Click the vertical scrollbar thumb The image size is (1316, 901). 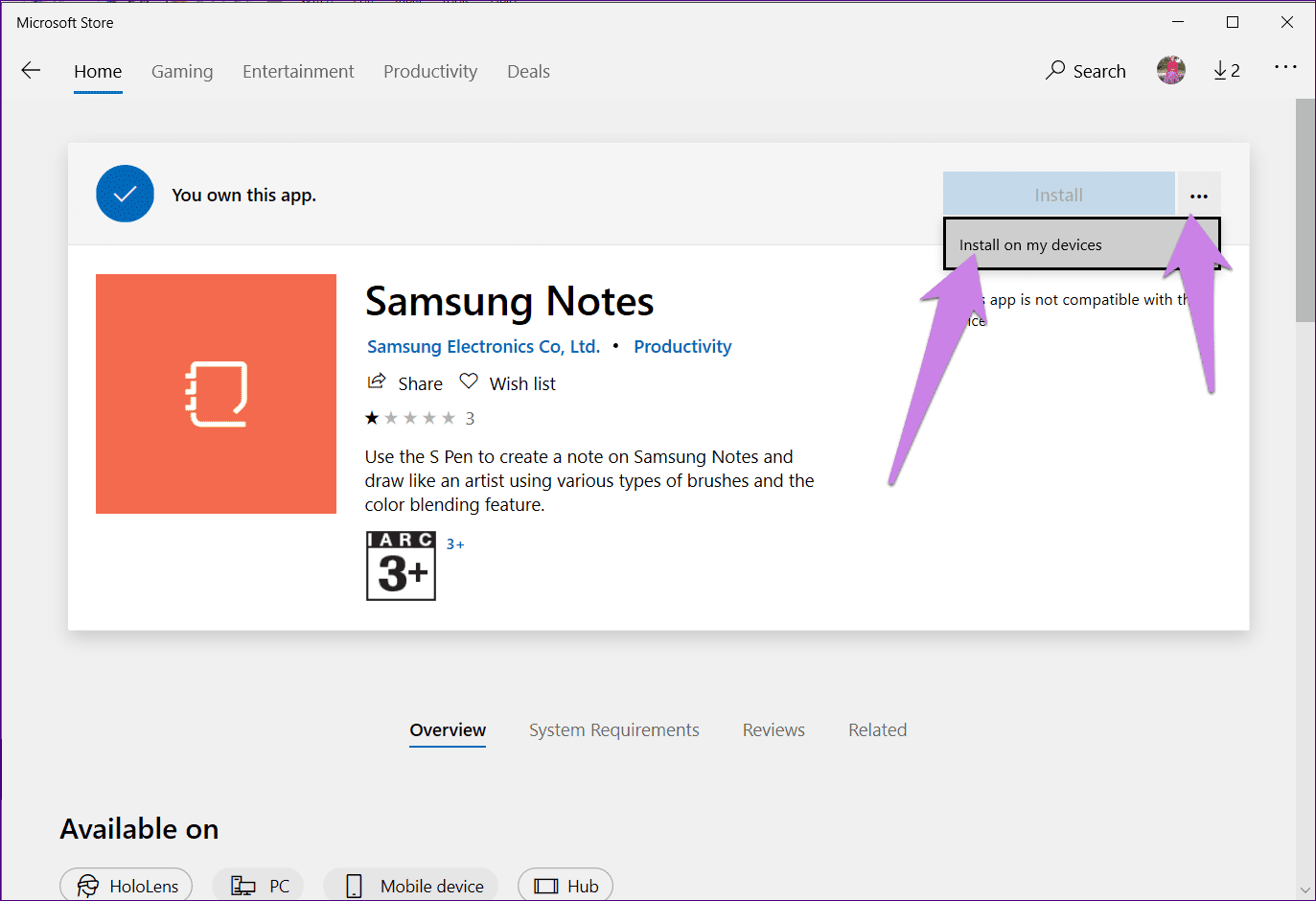pos(1305,211)
